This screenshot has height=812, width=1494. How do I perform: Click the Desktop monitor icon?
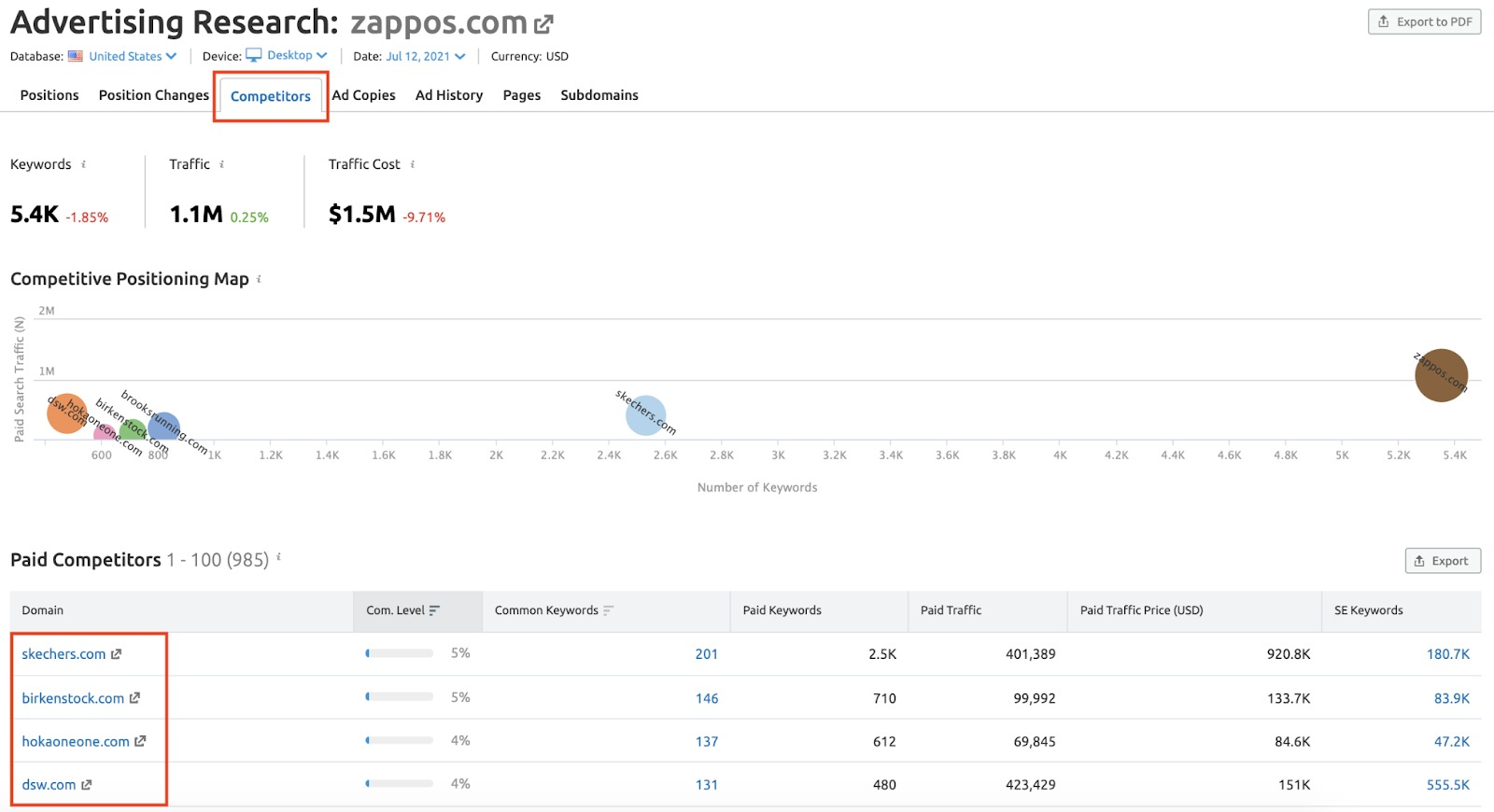point(254,55)
